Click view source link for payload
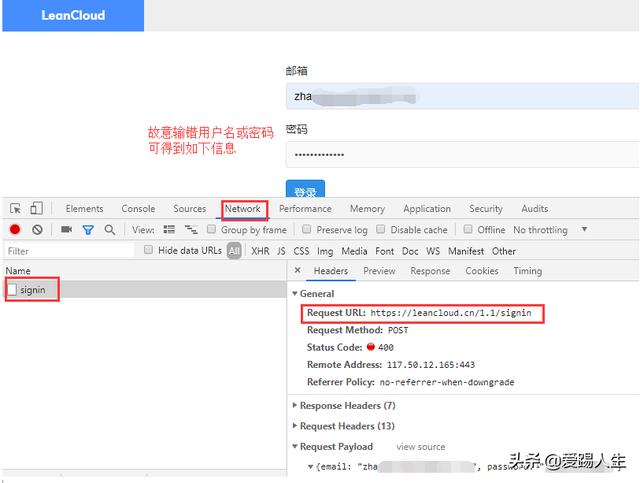Viewport: 640px width, 483px height. [x=421, y=447]
